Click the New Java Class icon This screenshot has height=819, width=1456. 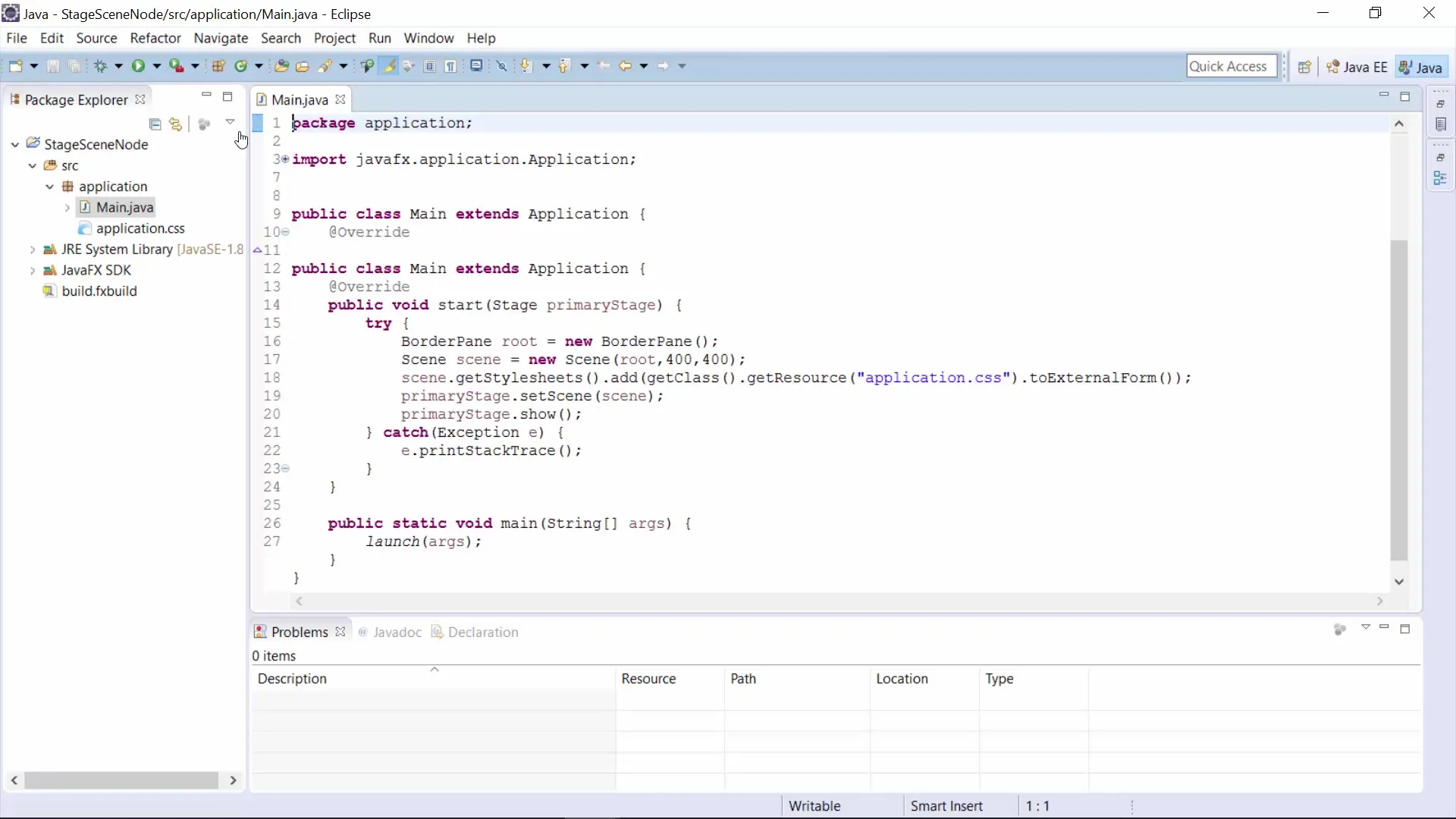click(x=241, y=67)
